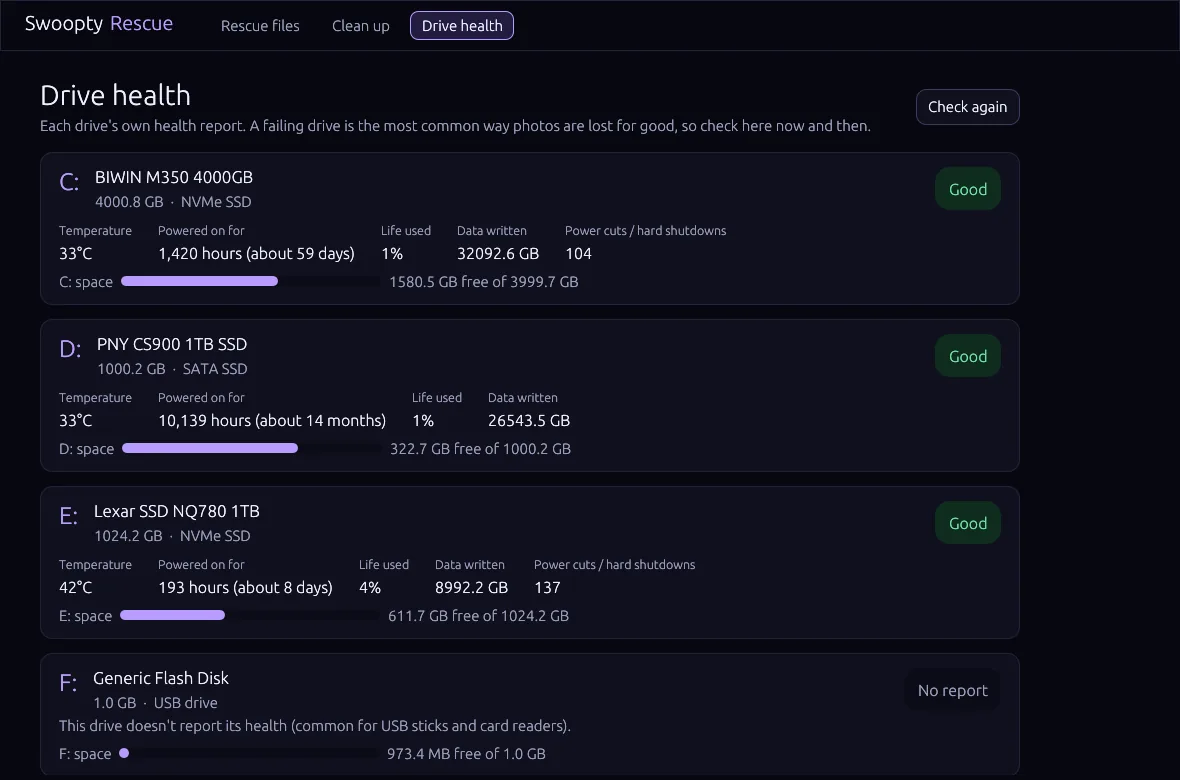Click the C: space usage bar
The image size is (1180, 780).
[x=251, y=282]
